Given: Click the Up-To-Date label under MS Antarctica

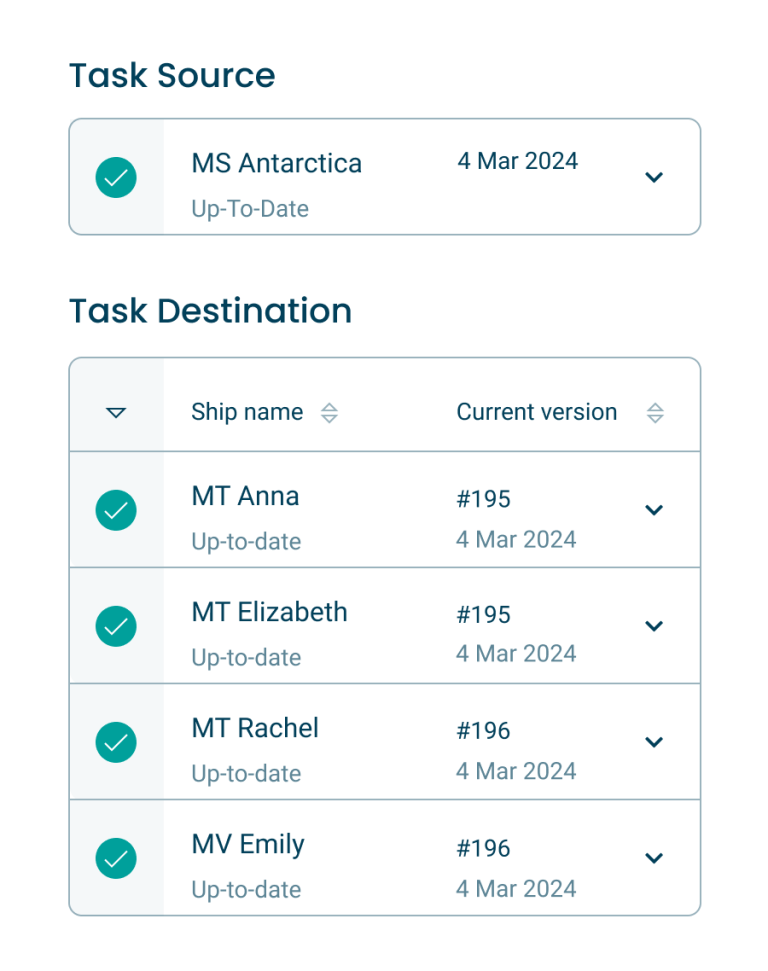Looking at the screenshot, I should pyautogui.click(x=249, y=209).
